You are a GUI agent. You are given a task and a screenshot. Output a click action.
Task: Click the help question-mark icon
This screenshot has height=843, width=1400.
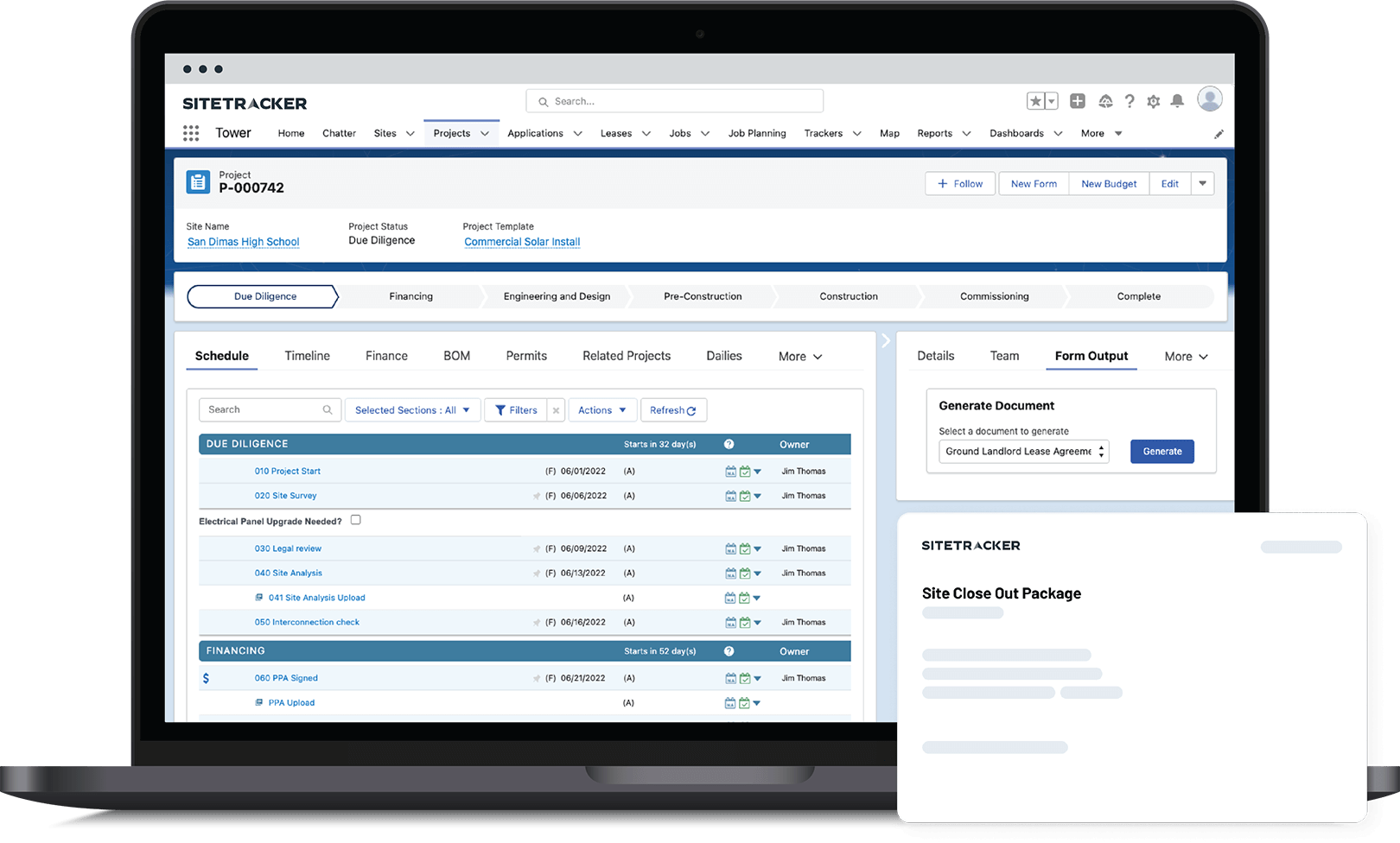coord(1130,100)
